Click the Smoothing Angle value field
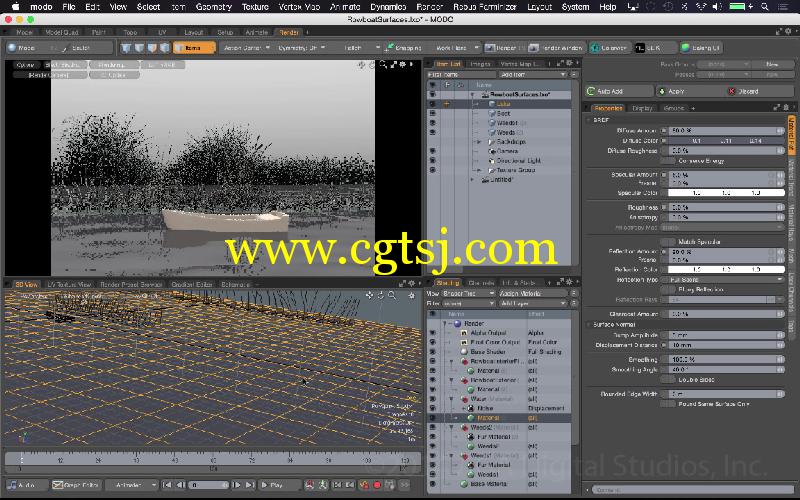This screenshot has height=500, width=800. point(726,369)
